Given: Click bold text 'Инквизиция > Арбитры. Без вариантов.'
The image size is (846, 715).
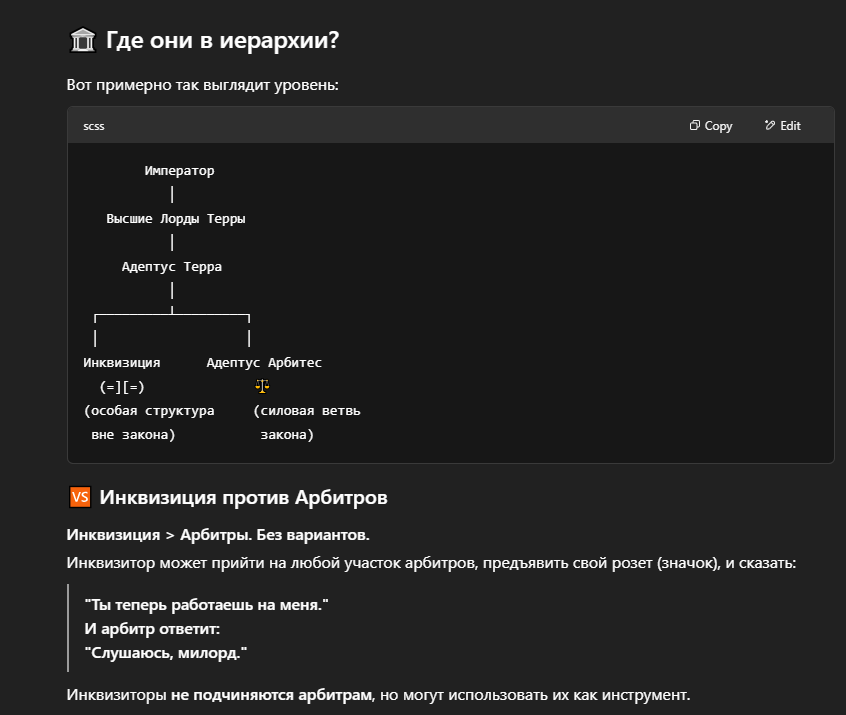Looking at the screenshot, I should [218, 535].
